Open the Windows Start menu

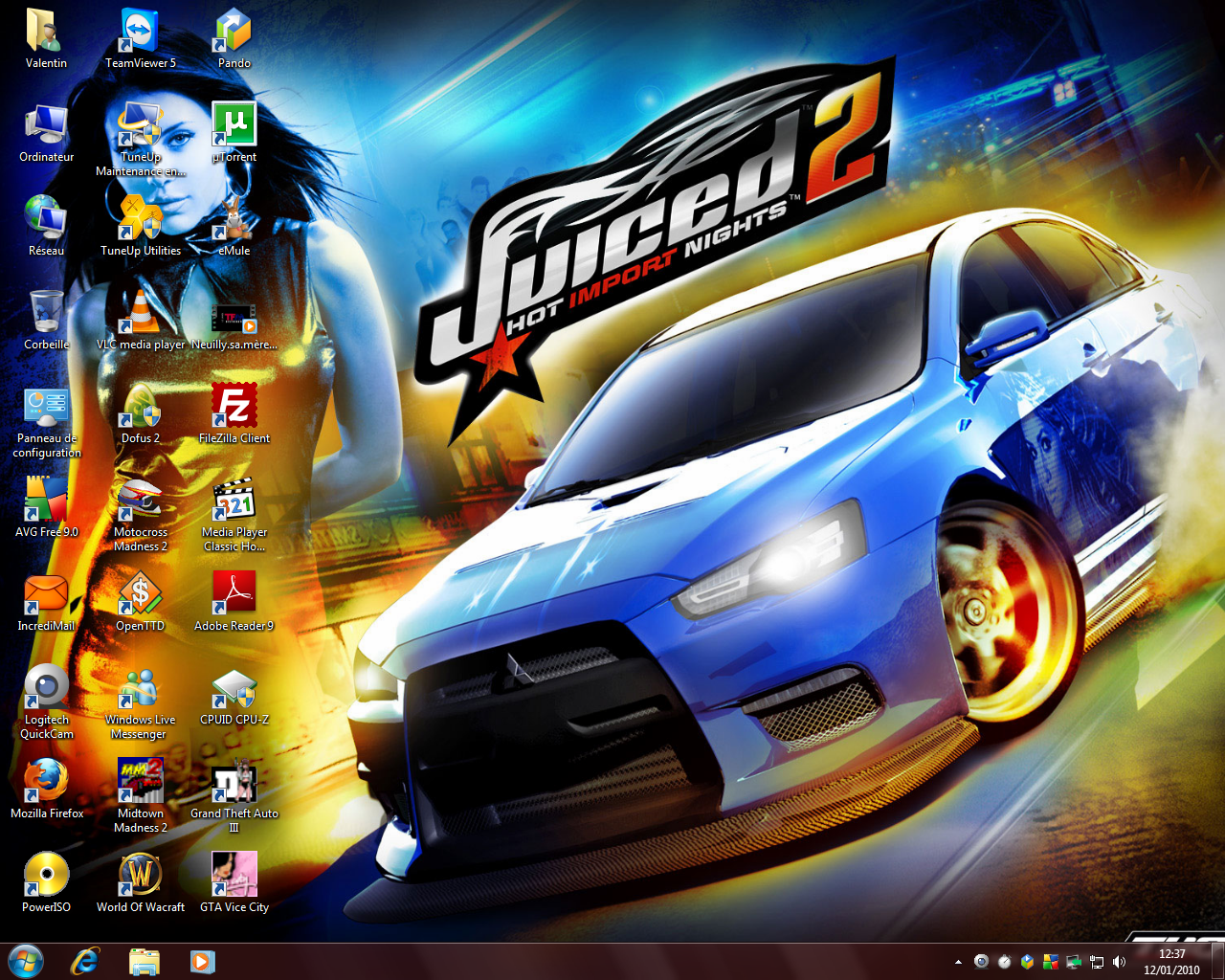pyautogui.click(x=26, y=961)
